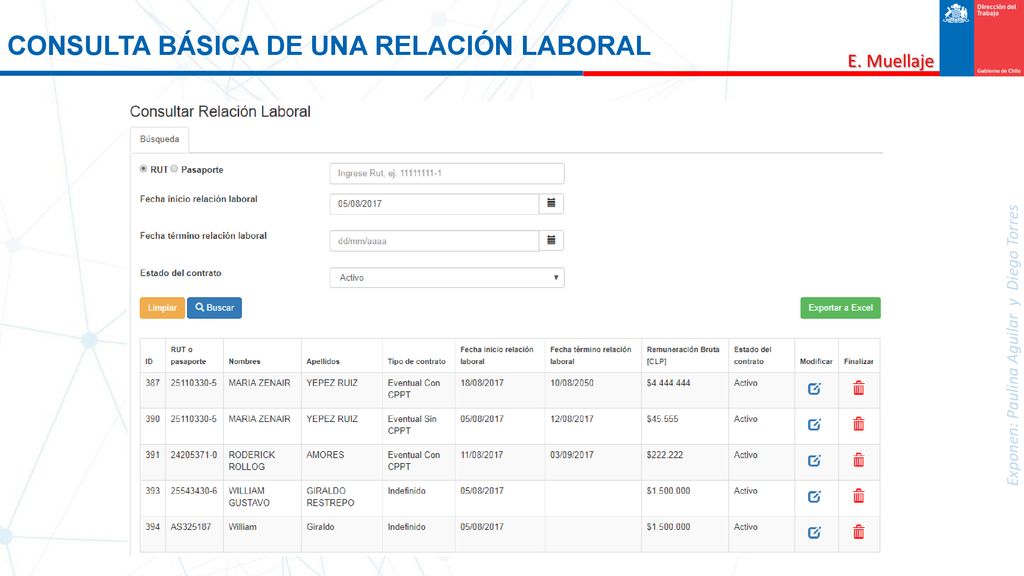
Task: Click the dd/mm/aaaa end date field
Action: [x=434, y=241]
